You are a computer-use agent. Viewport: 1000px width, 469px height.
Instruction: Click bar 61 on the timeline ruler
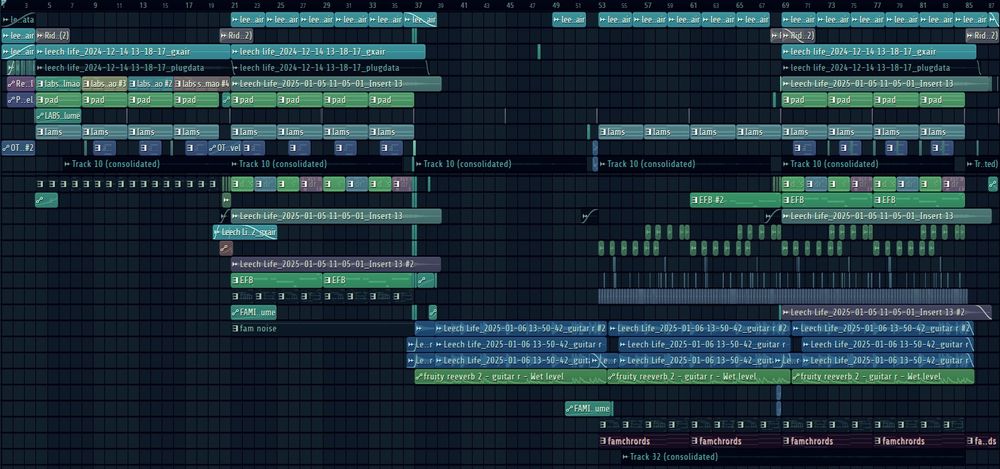pos(694,5)
